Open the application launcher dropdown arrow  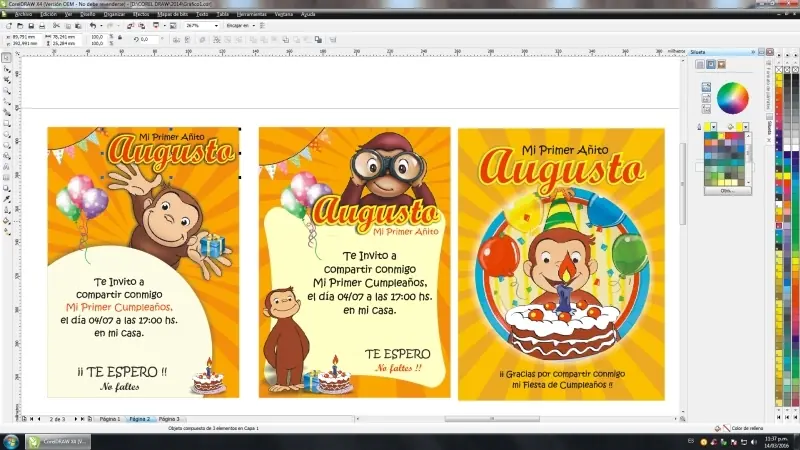pyautogui.click(x=164, y=26)
